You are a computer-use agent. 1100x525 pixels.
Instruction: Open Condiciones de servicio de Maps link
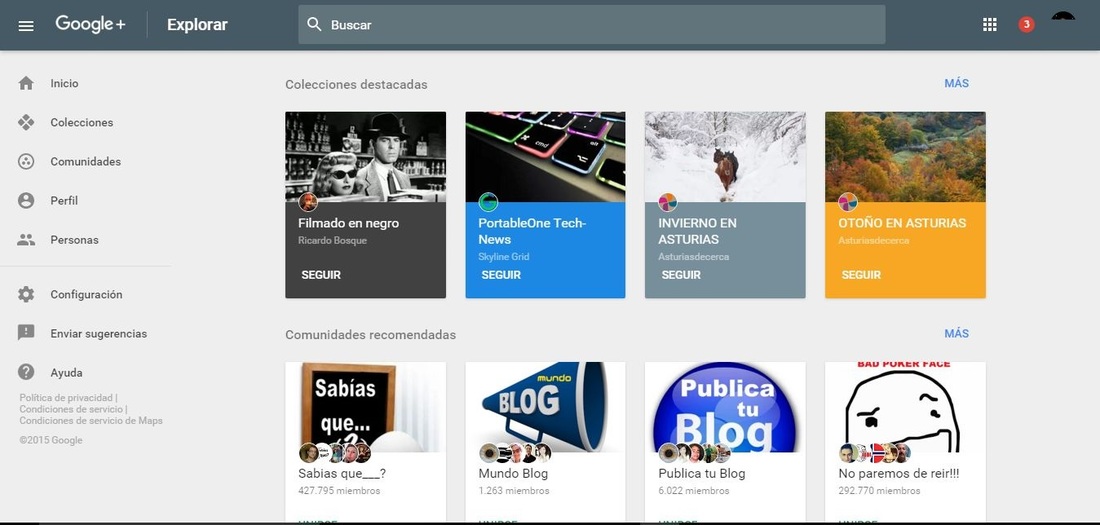(90, 420)
